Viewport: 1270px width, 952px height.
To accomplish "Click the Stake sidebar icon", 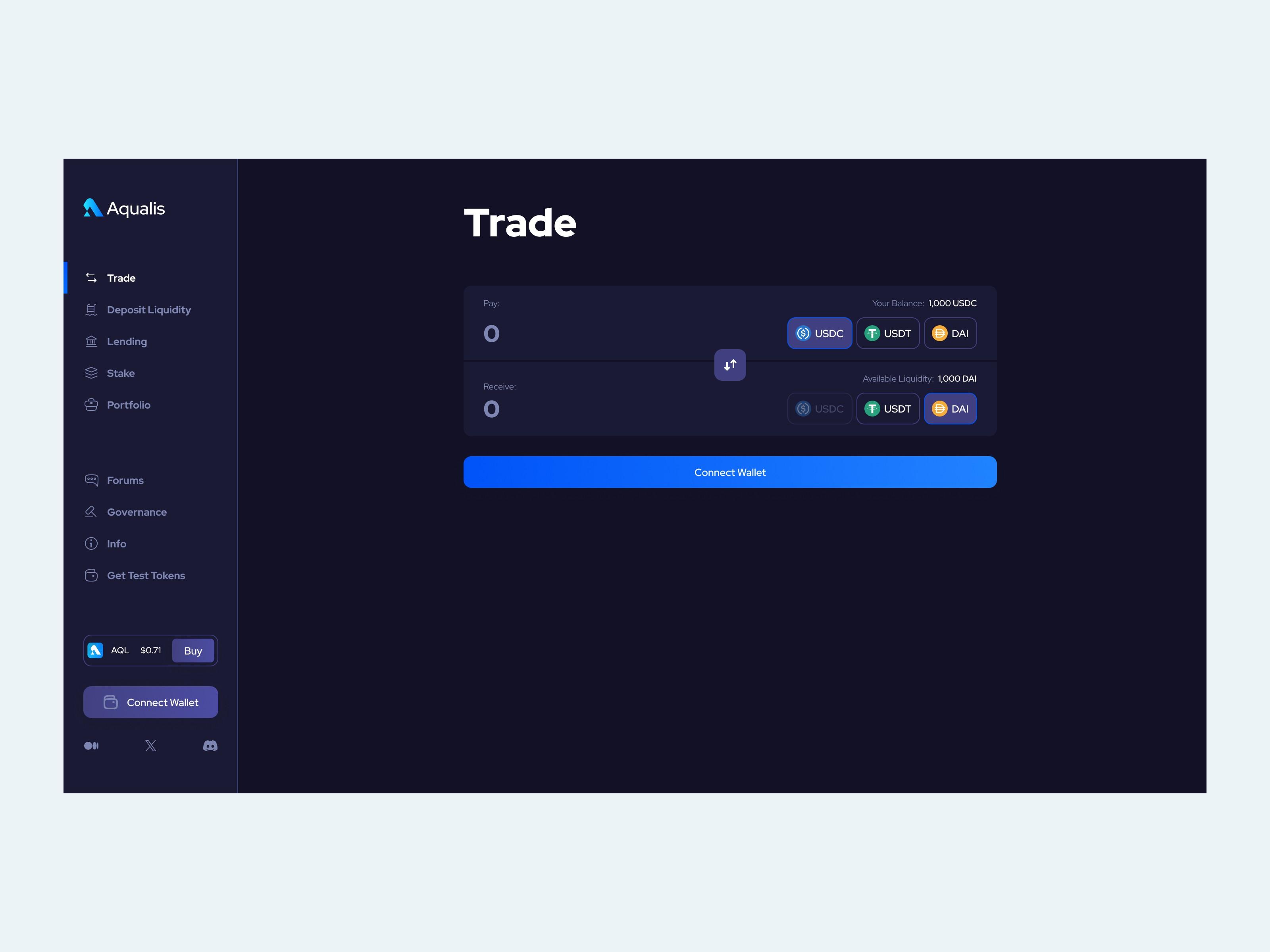I will (x=91, y=373).
